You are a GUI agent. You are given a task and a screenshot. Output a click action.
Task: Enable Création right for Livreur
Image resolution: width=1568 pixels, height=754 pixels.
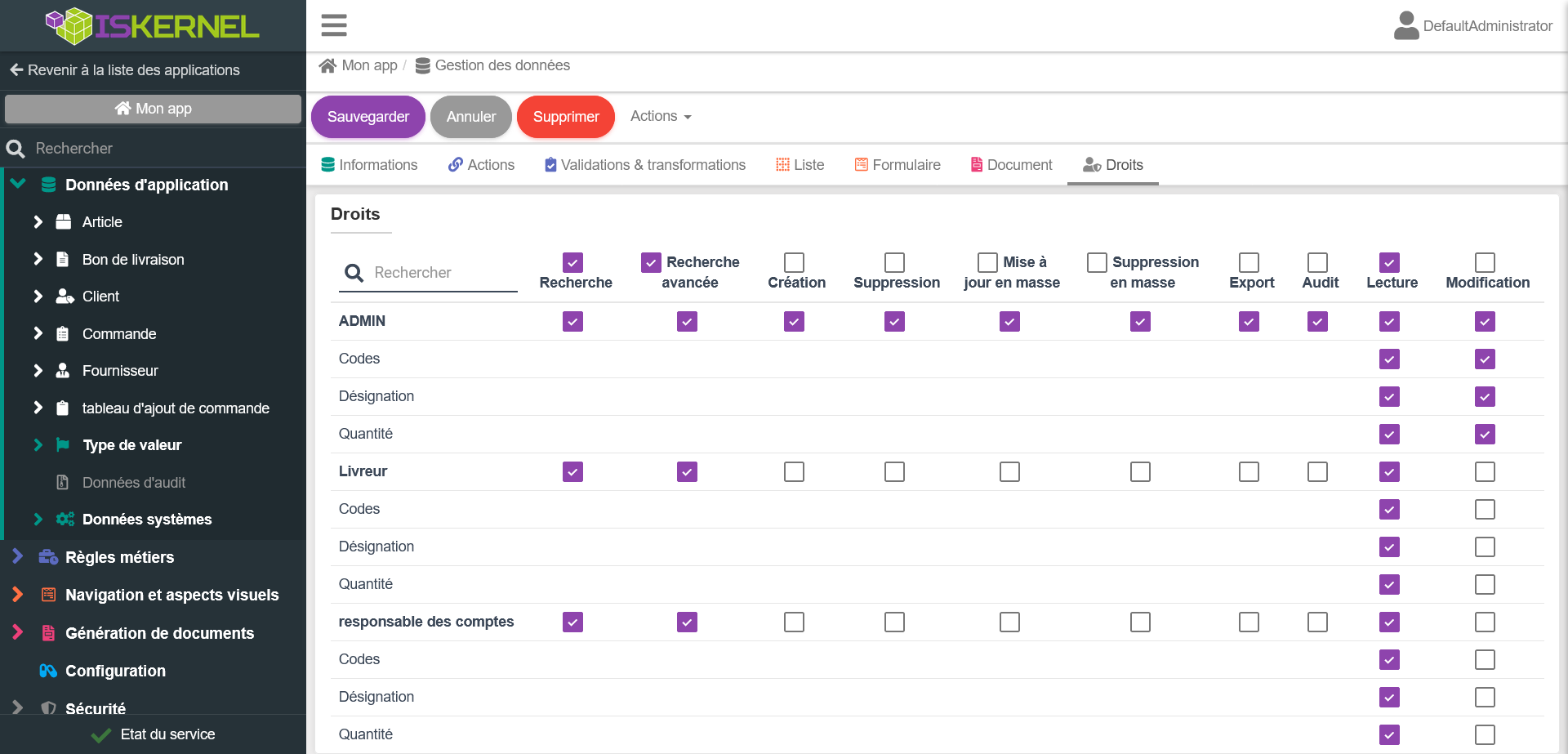pos(794,472)
